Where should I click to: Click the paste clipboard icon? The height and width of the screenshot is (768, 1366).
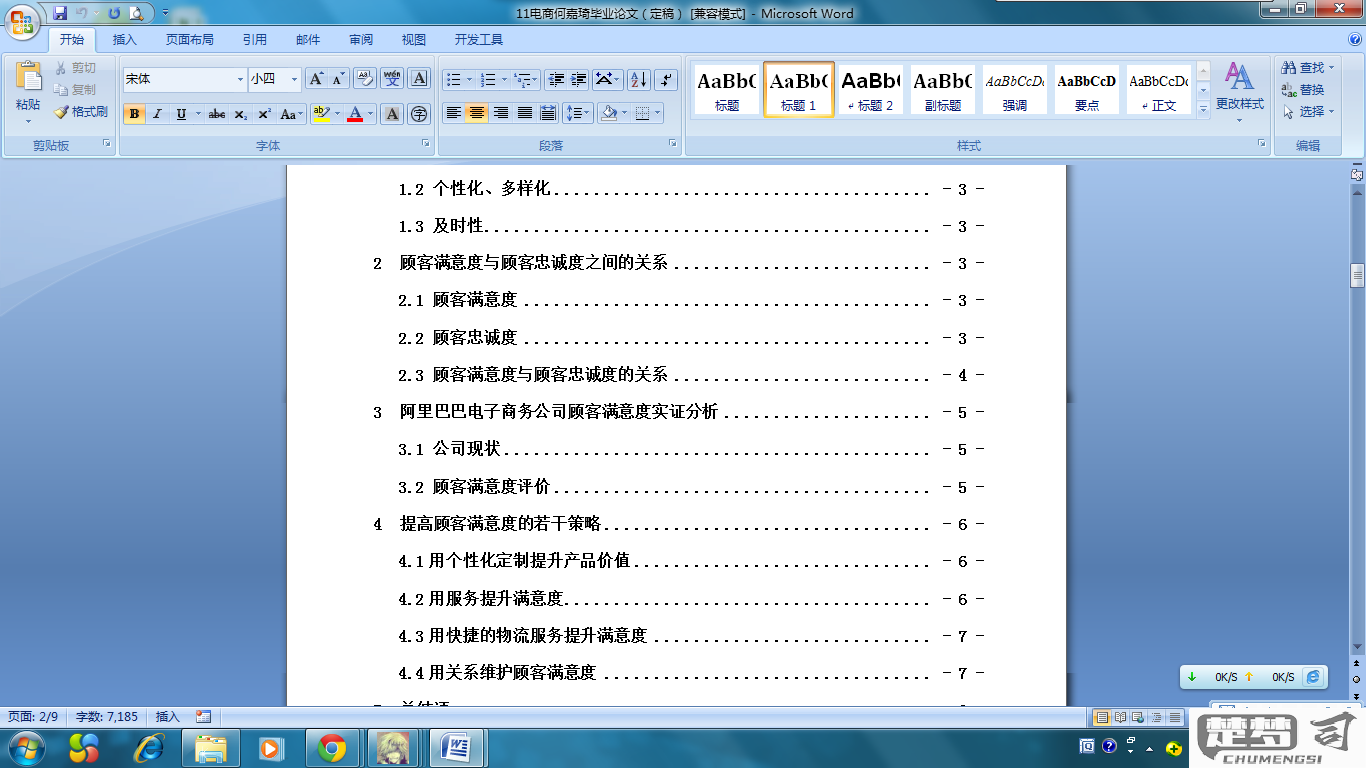point(28,77)
